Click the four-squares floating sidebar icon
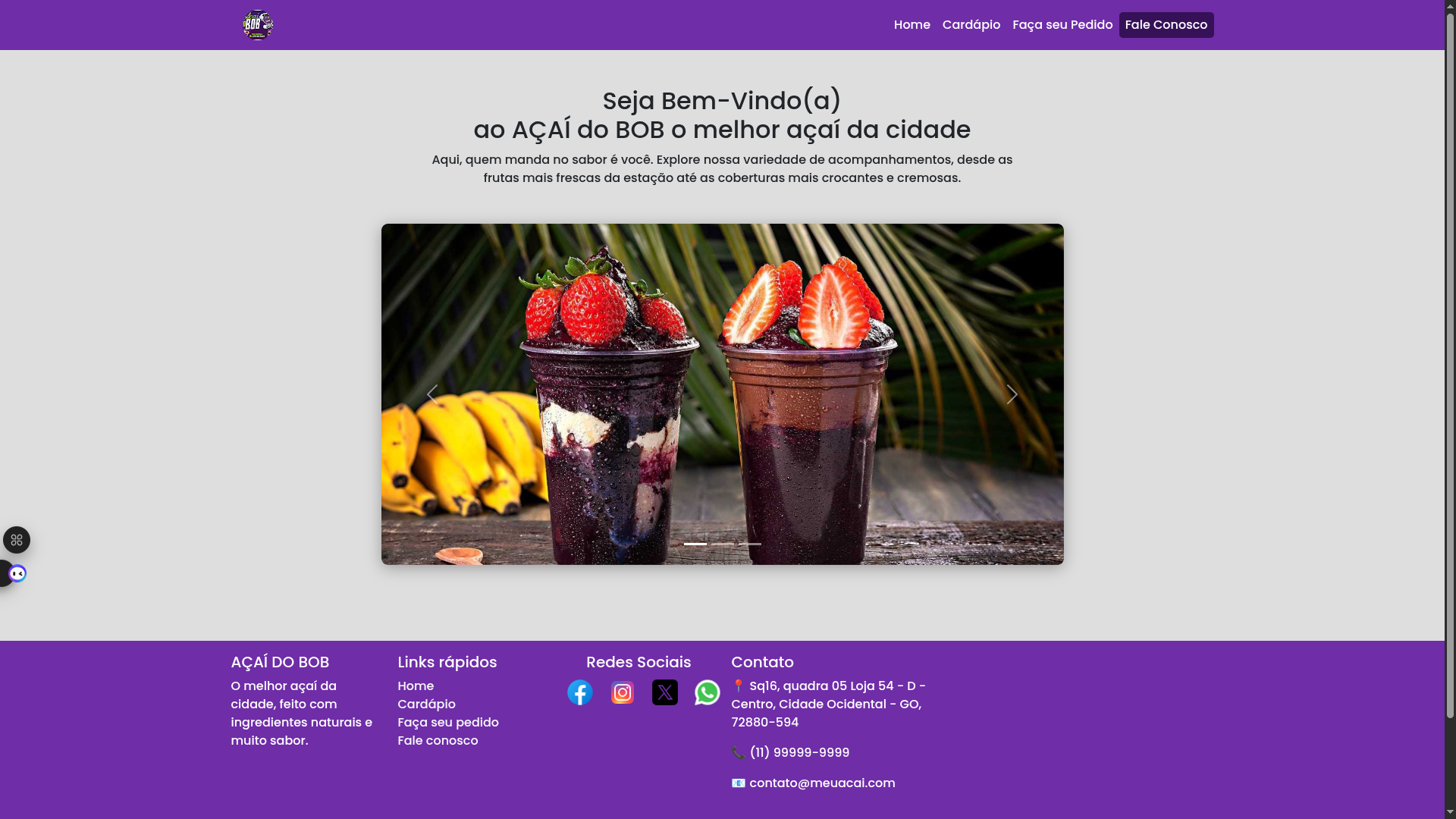 click(x=17, y=540)
